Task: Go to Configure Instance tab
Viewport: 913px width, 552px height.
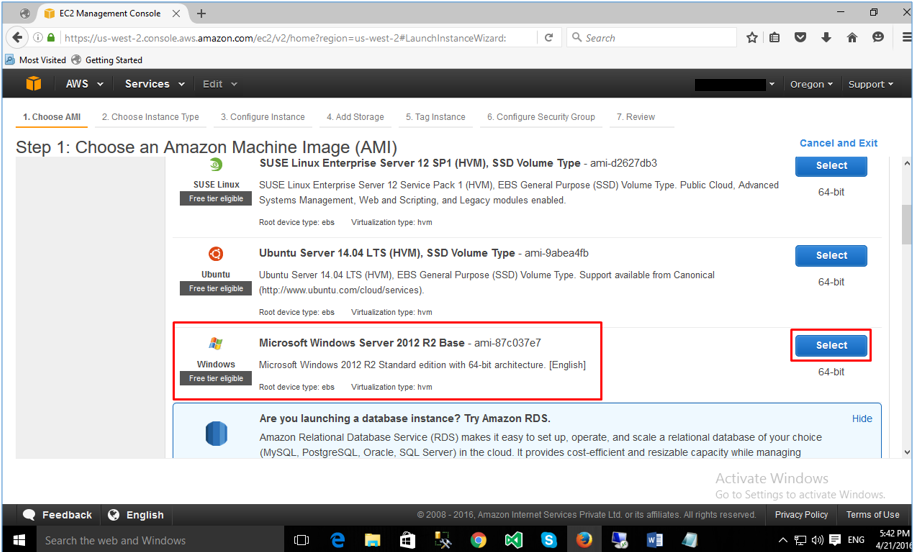Action: point(263,117)
